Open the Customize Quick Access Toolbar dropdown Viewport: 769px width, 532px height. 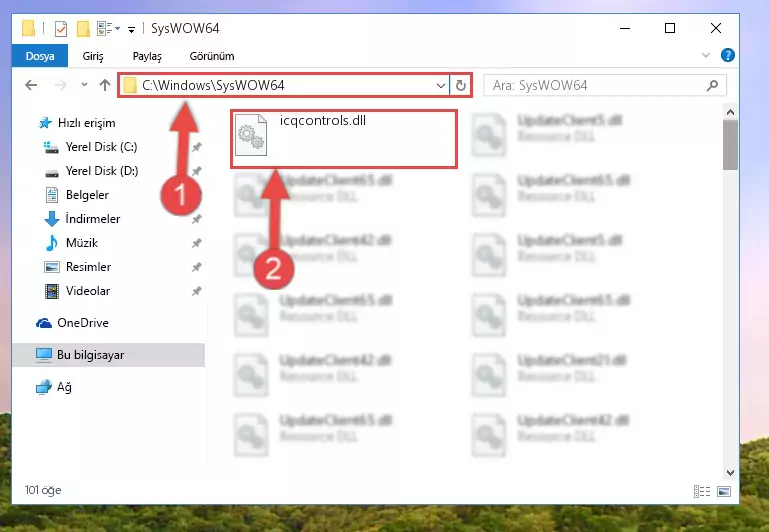pos(131,30)
